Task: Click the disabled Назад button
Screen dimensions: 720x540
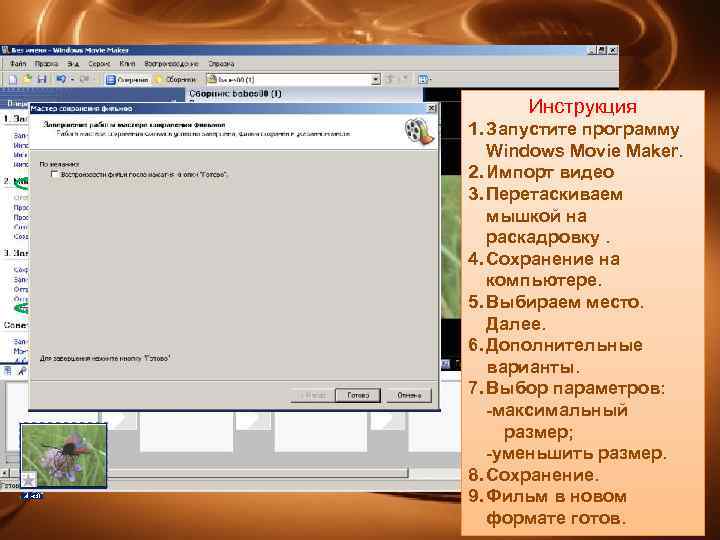Action: click(x=313, y=395)
